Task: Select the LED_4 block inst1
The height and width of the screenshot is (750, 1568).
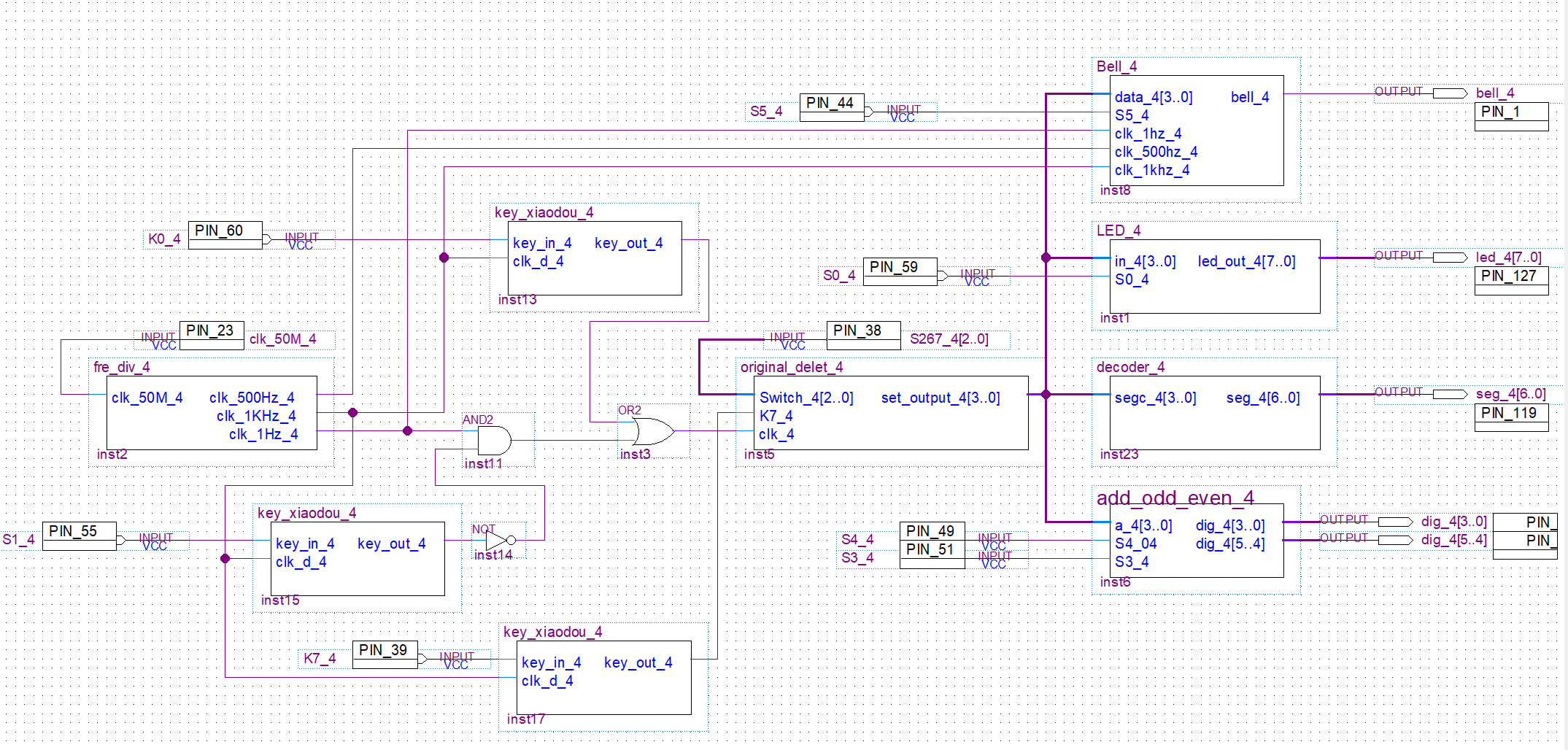Action: (1215, 277)
